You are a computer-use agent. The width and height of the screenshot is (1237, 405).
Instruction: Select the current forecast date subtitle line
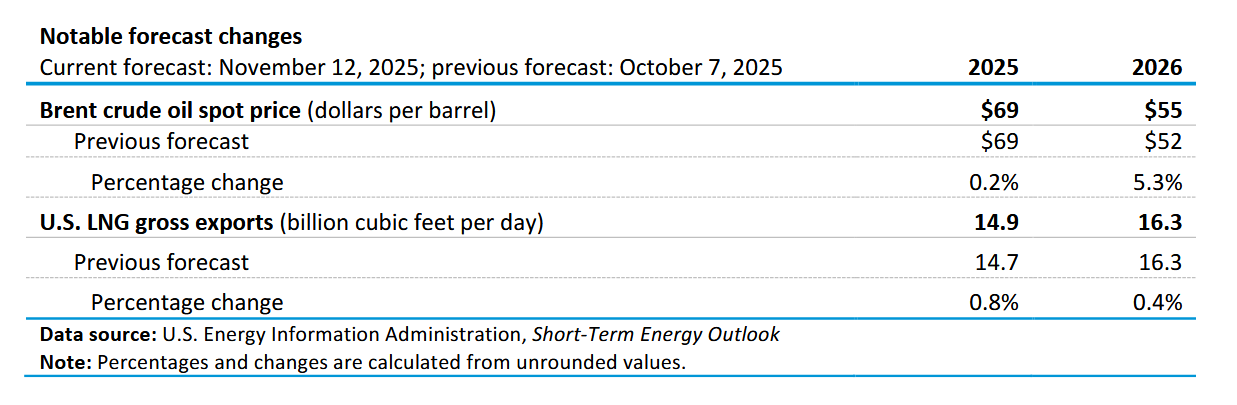(410, 68)
